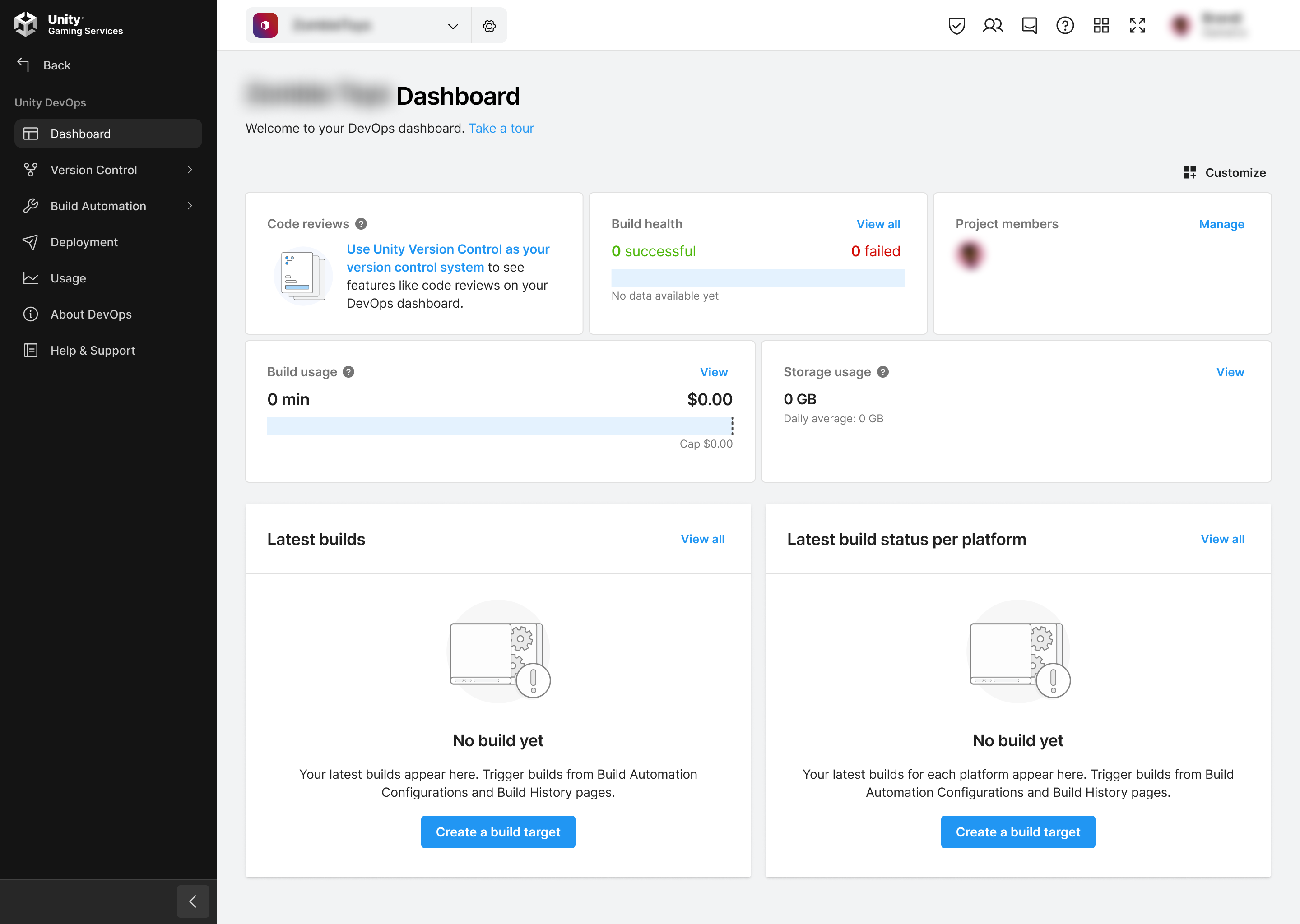
Task: Click the help question mark header icon
Action: 1064,26
